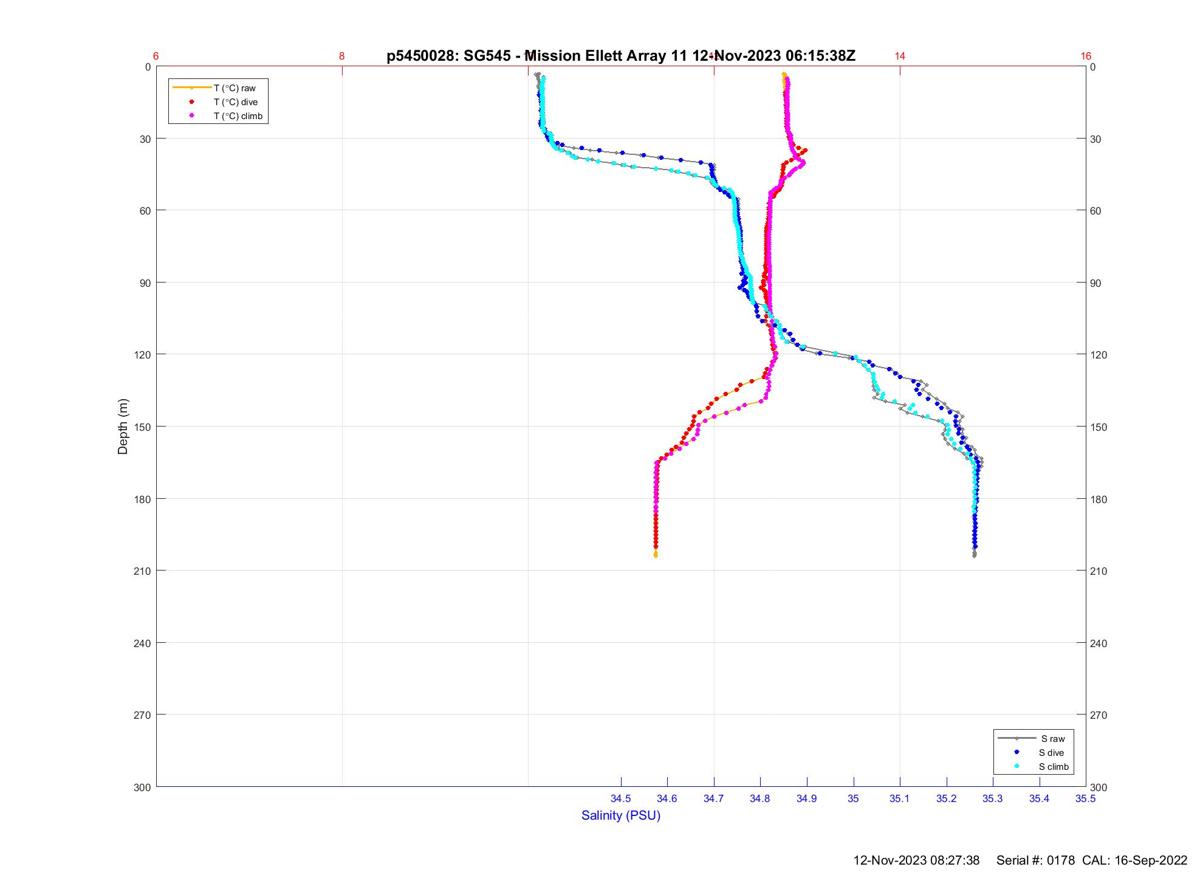
Task: Click salinity tick label 34.5
Action: pos(621,798)
